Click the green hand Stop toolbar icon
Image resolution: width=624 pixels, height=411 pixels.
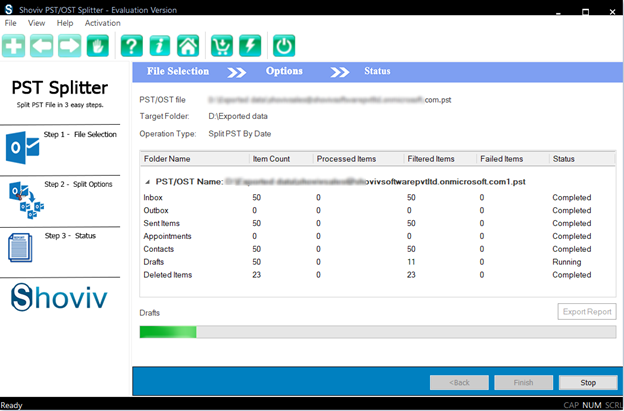(x=98, y=46)
